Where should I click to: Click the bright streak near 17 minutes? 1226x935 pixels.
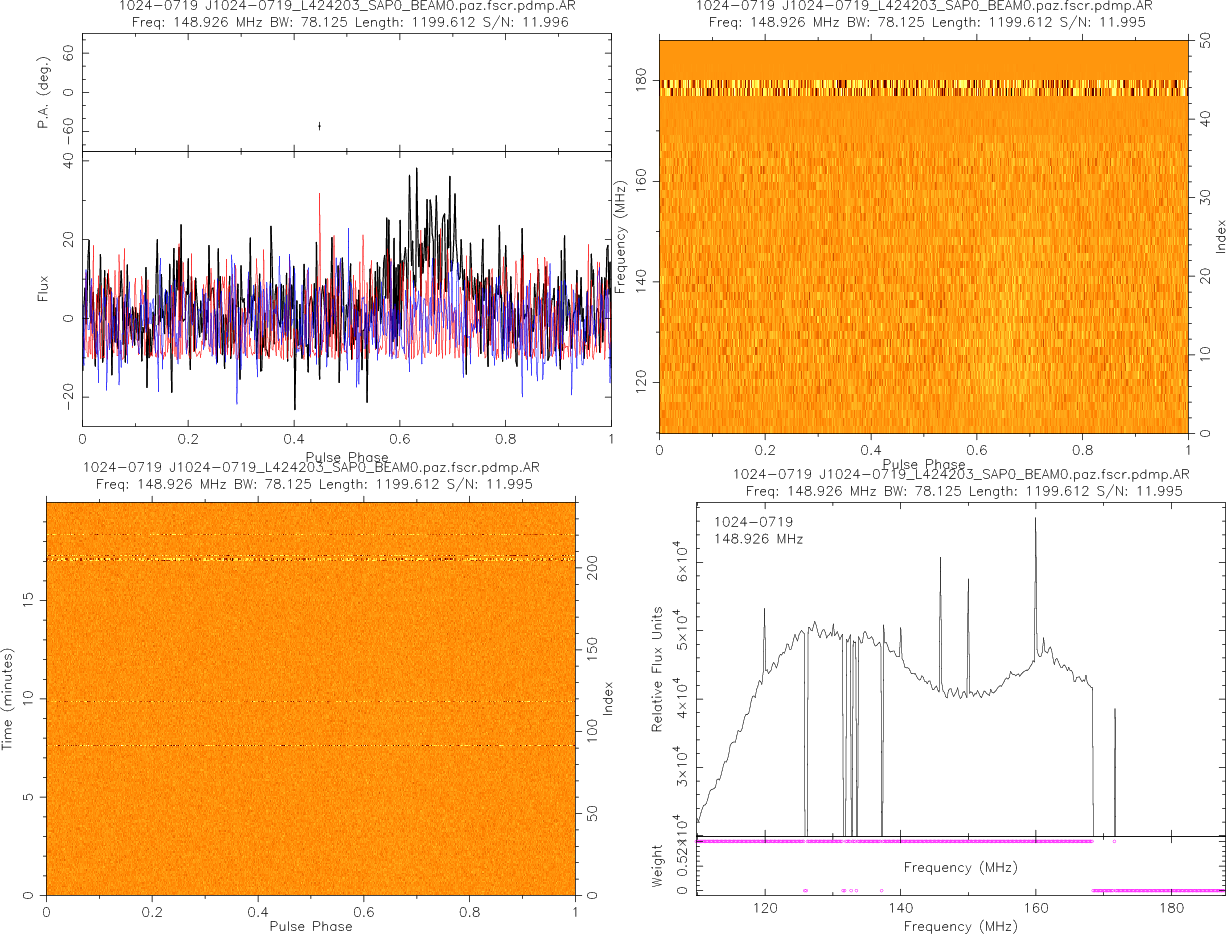click(x=310, y=558)
